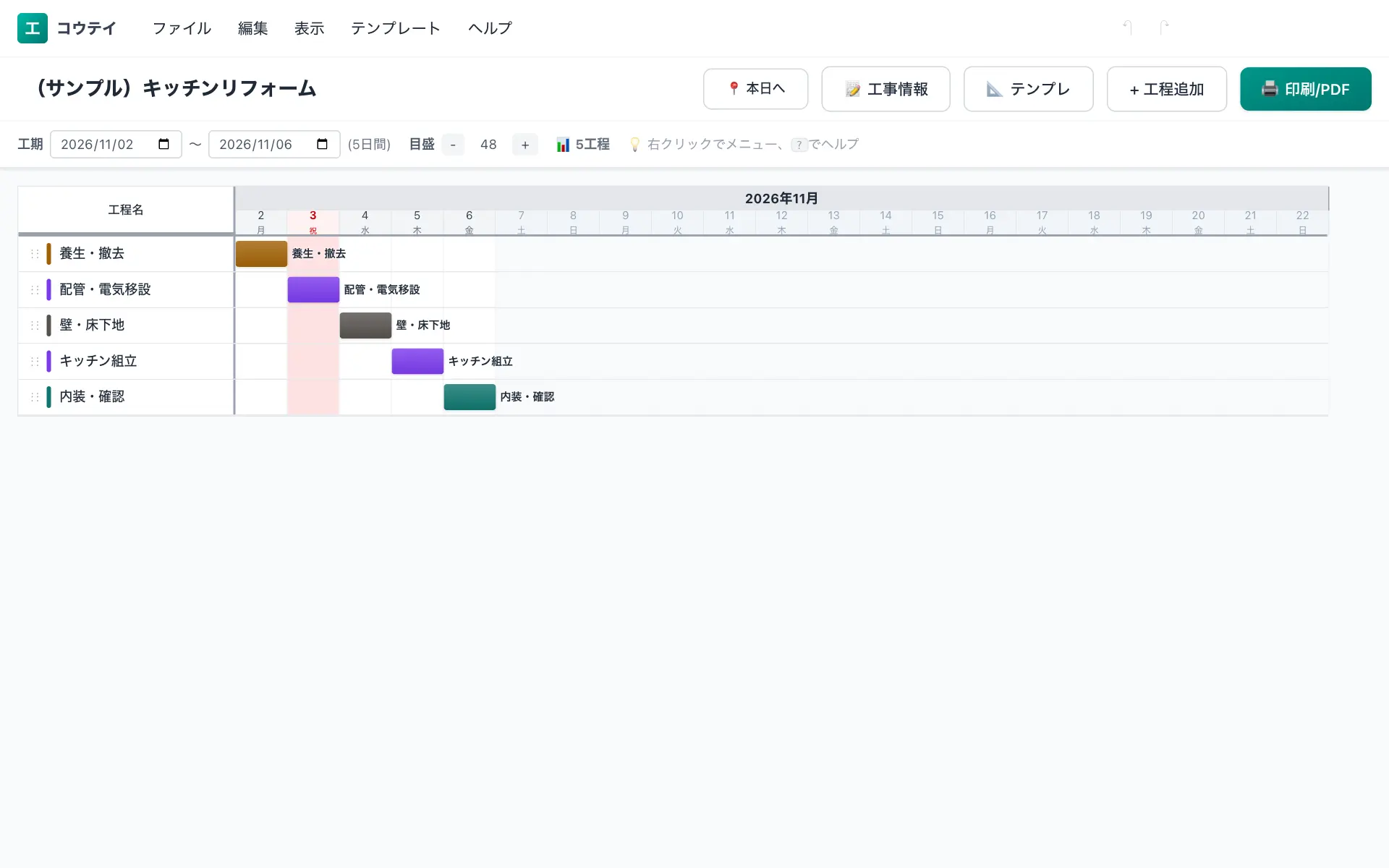Add a process with ＋工程追加
This screenshot has width=1389, height=868.
pos(1167,89)
